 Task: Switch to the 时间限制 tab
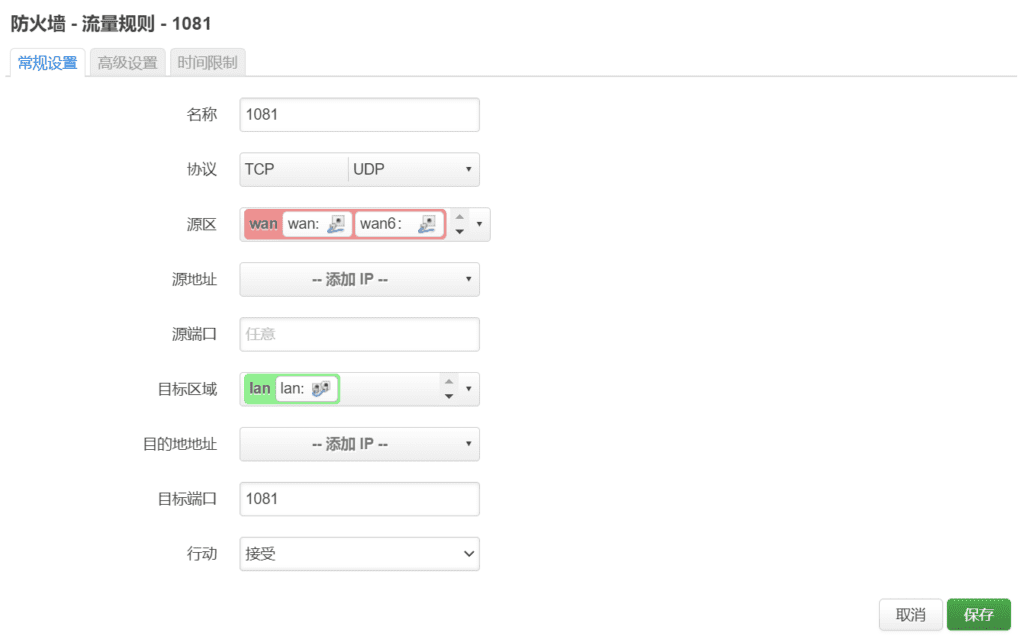[x=206, y=61]
